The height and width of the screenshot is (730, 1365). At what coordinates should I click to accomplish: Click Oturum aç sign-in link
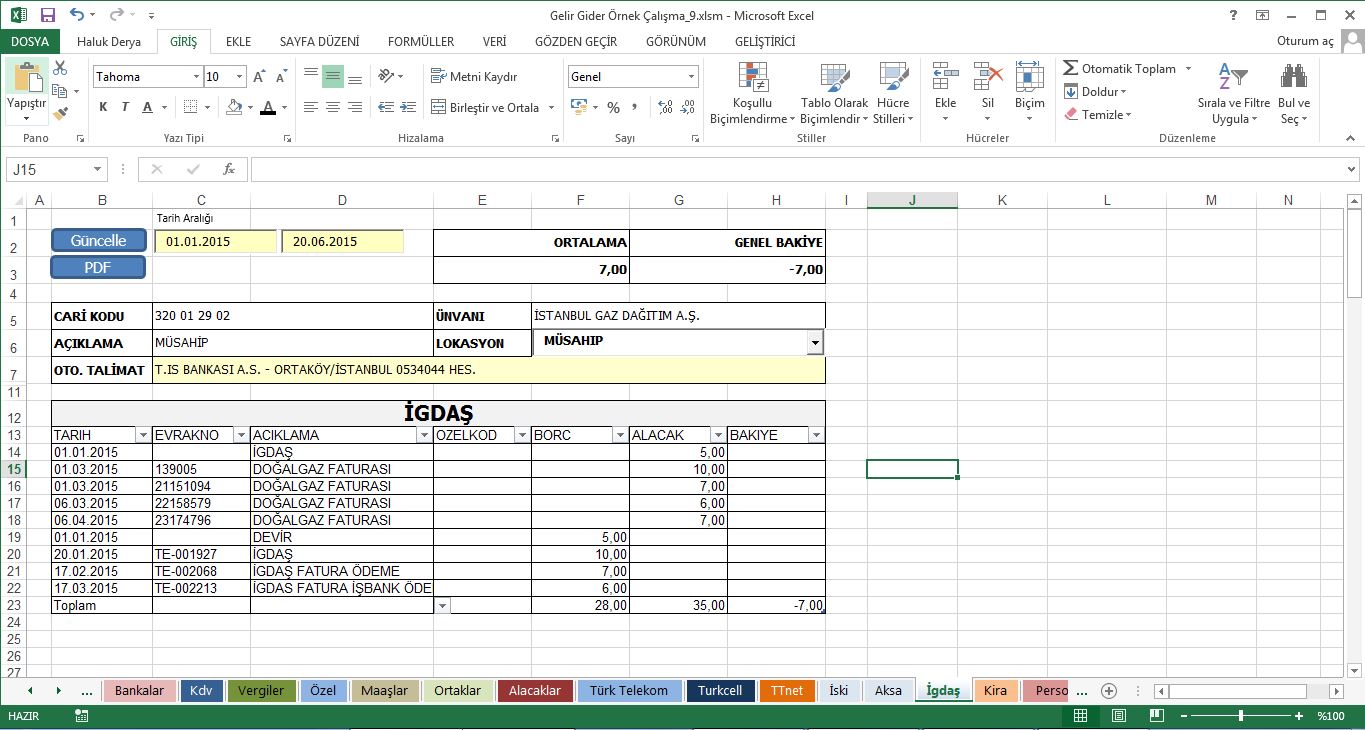pos(1306,42)
